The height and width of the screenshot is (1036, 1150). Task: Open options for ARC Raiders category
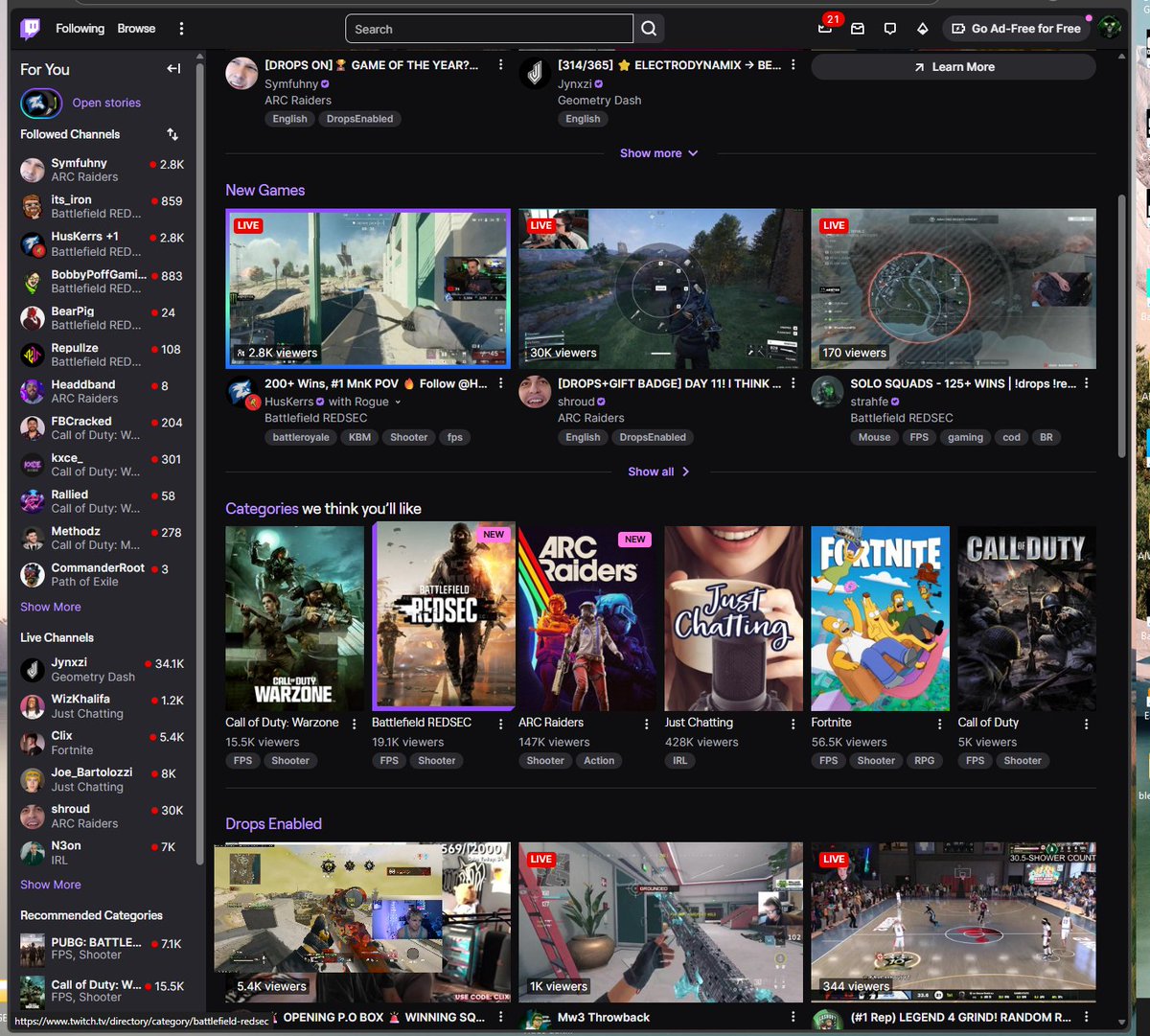(647, 724)
